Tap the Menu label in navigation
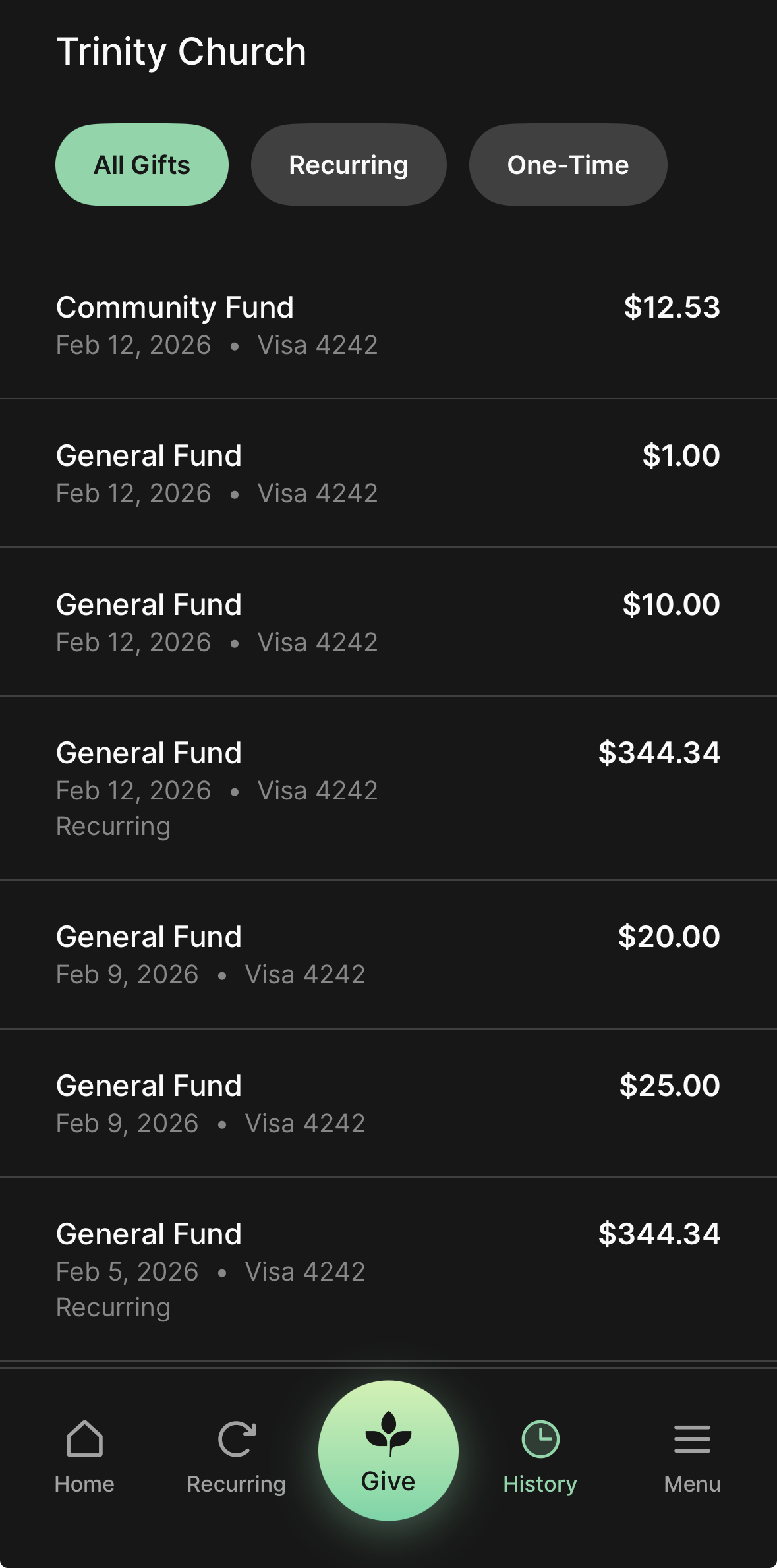 [692, 1484]
